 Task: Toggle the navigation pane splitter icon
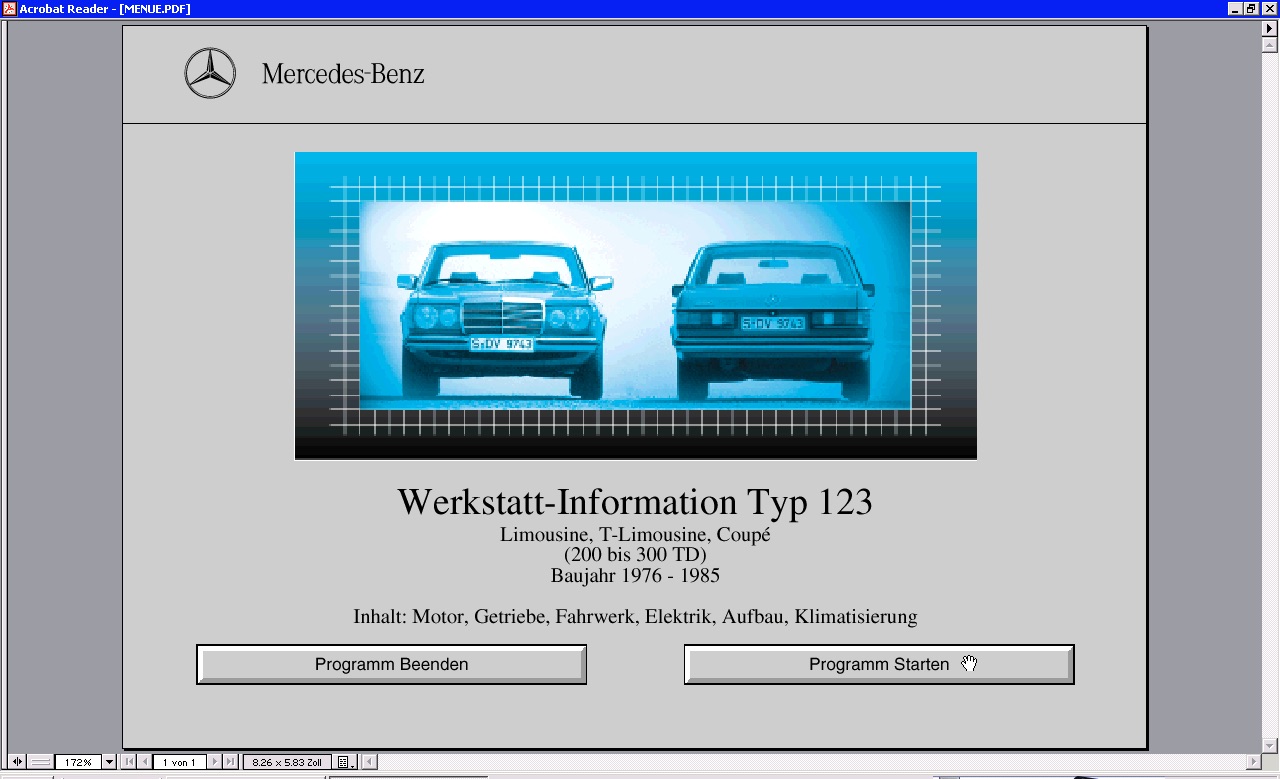[17, 762]
